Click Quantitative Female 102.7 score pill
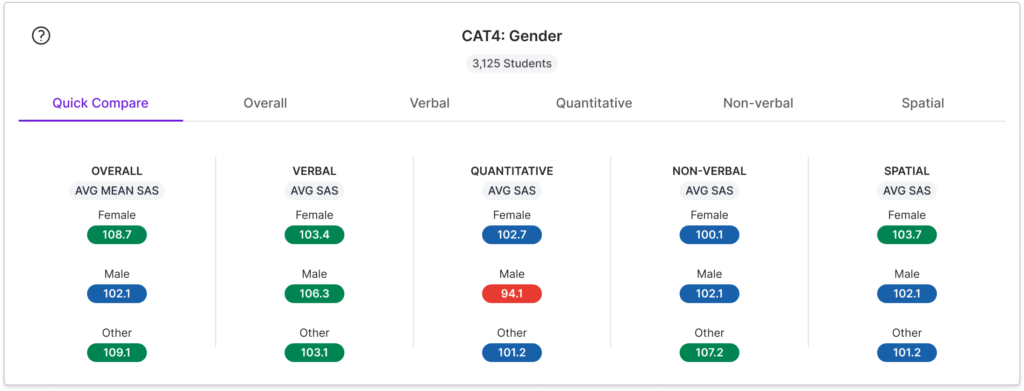 [512, 235]
